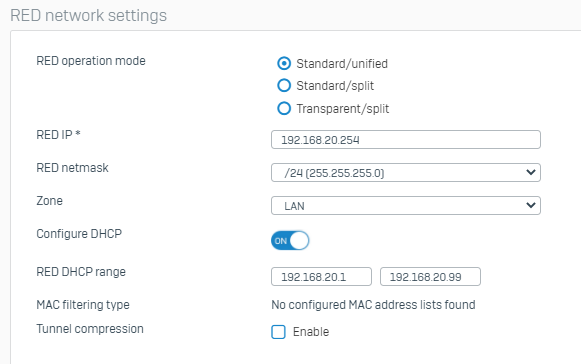Viewport: 581px width, 364px height.
Task: Click the Enable label for tunnel compression
Action: click(x=311, y=332)
